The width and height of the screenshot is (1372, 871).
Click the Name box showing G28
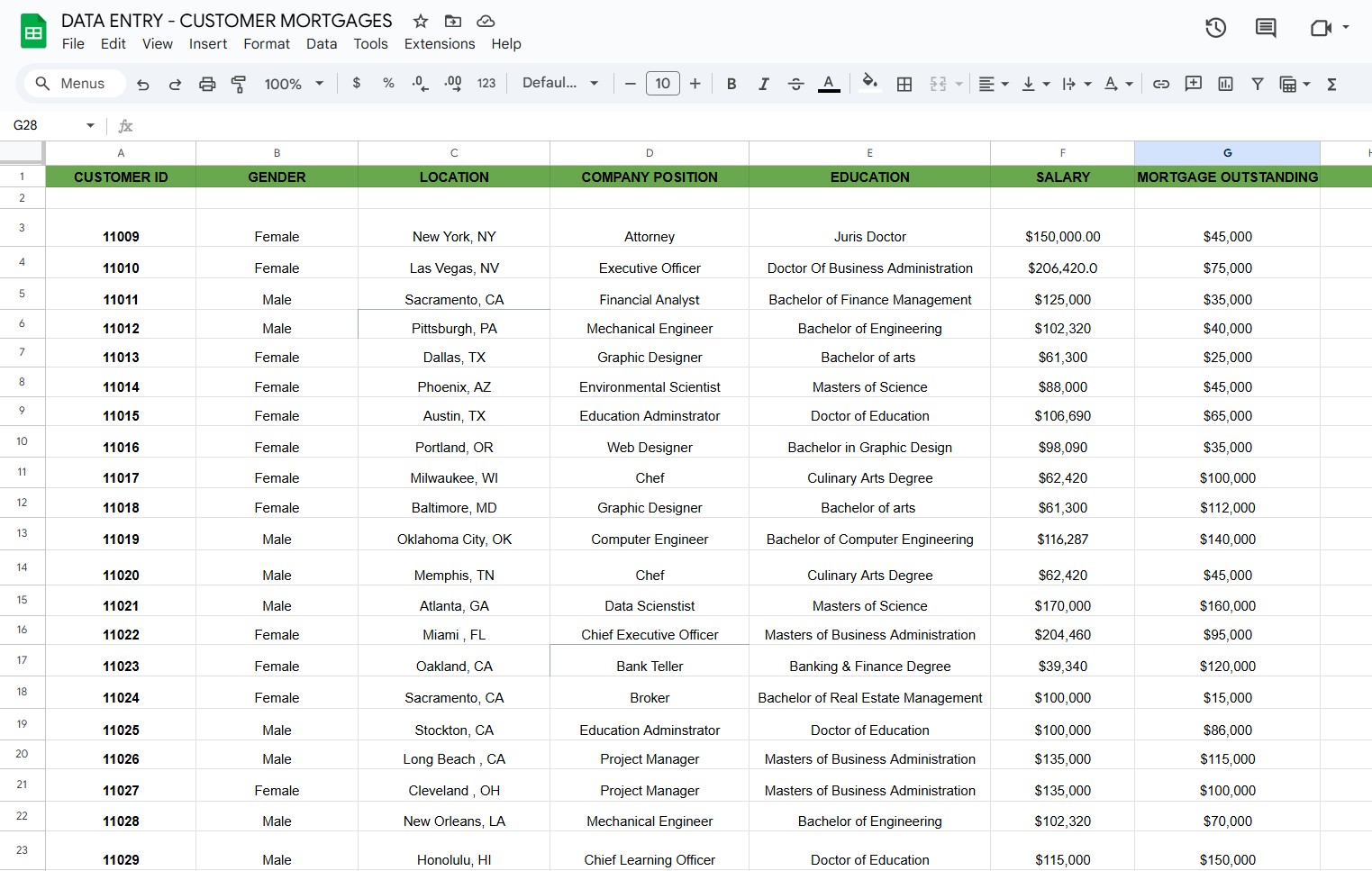(x=45, y=126)
